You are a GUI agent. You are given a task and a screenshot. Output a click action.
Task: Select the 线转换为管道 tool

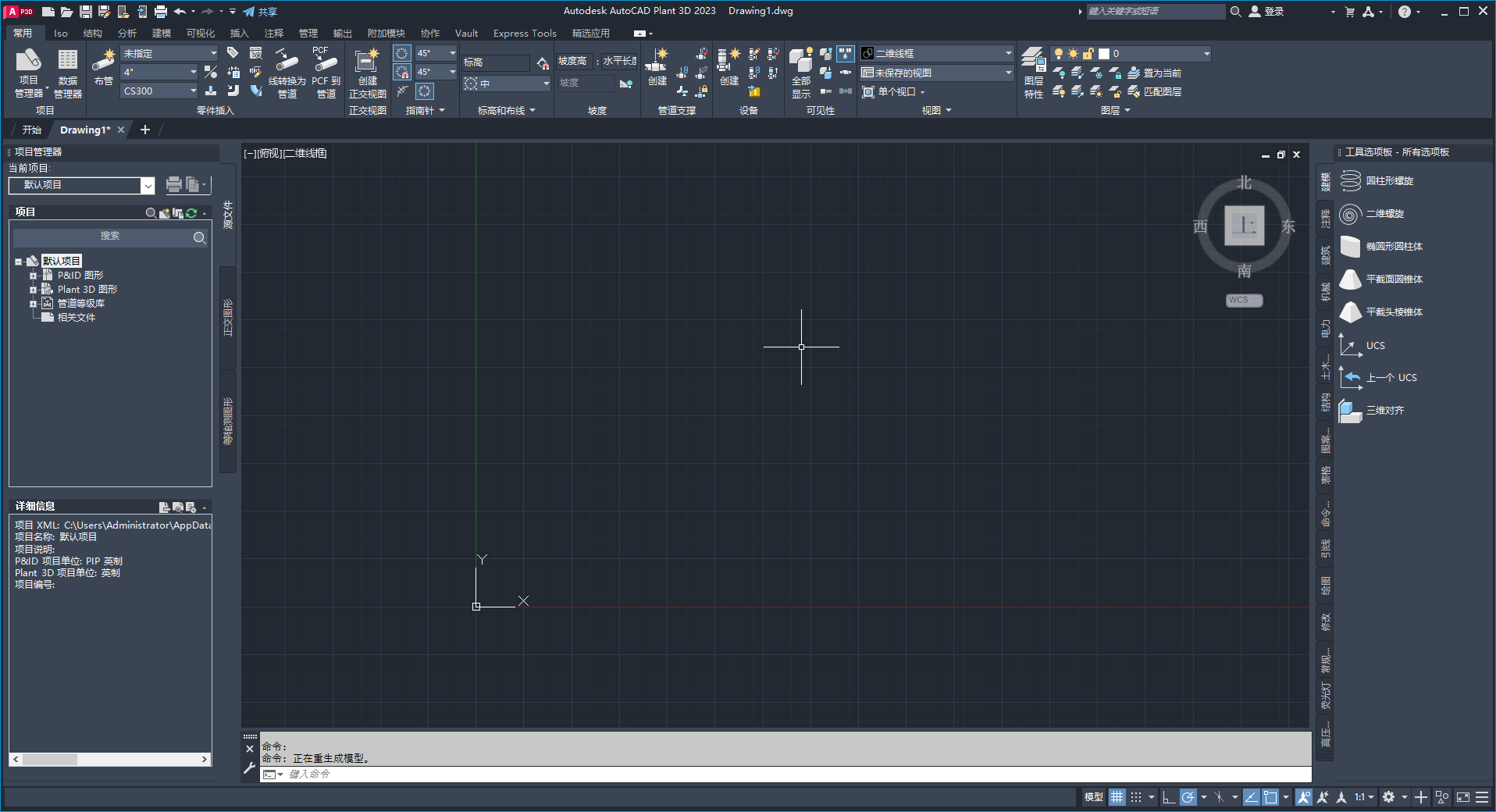[286, 74]
